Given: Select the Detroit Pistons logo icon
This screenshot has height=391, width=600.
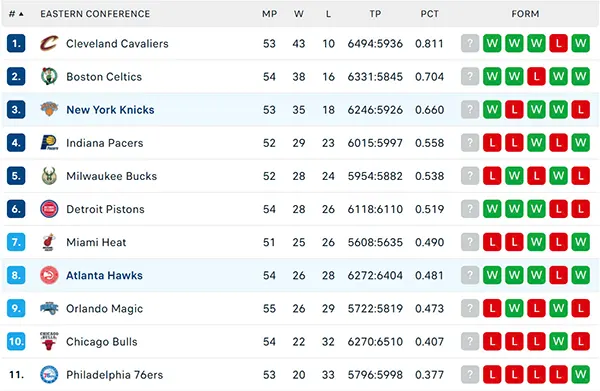Looking at the screenshot, I should click(x=49, y=209).
